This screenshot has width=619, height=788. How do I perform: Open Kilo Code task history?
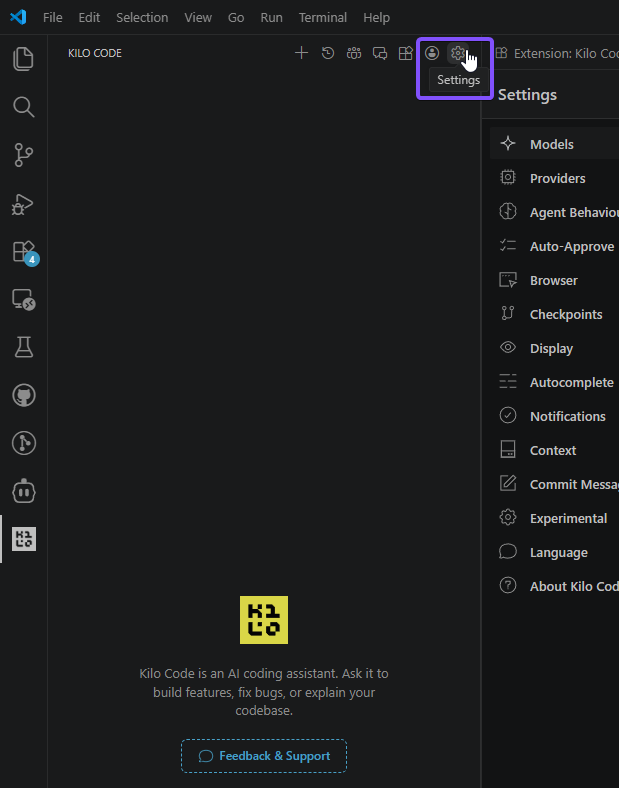click(328, 53)
